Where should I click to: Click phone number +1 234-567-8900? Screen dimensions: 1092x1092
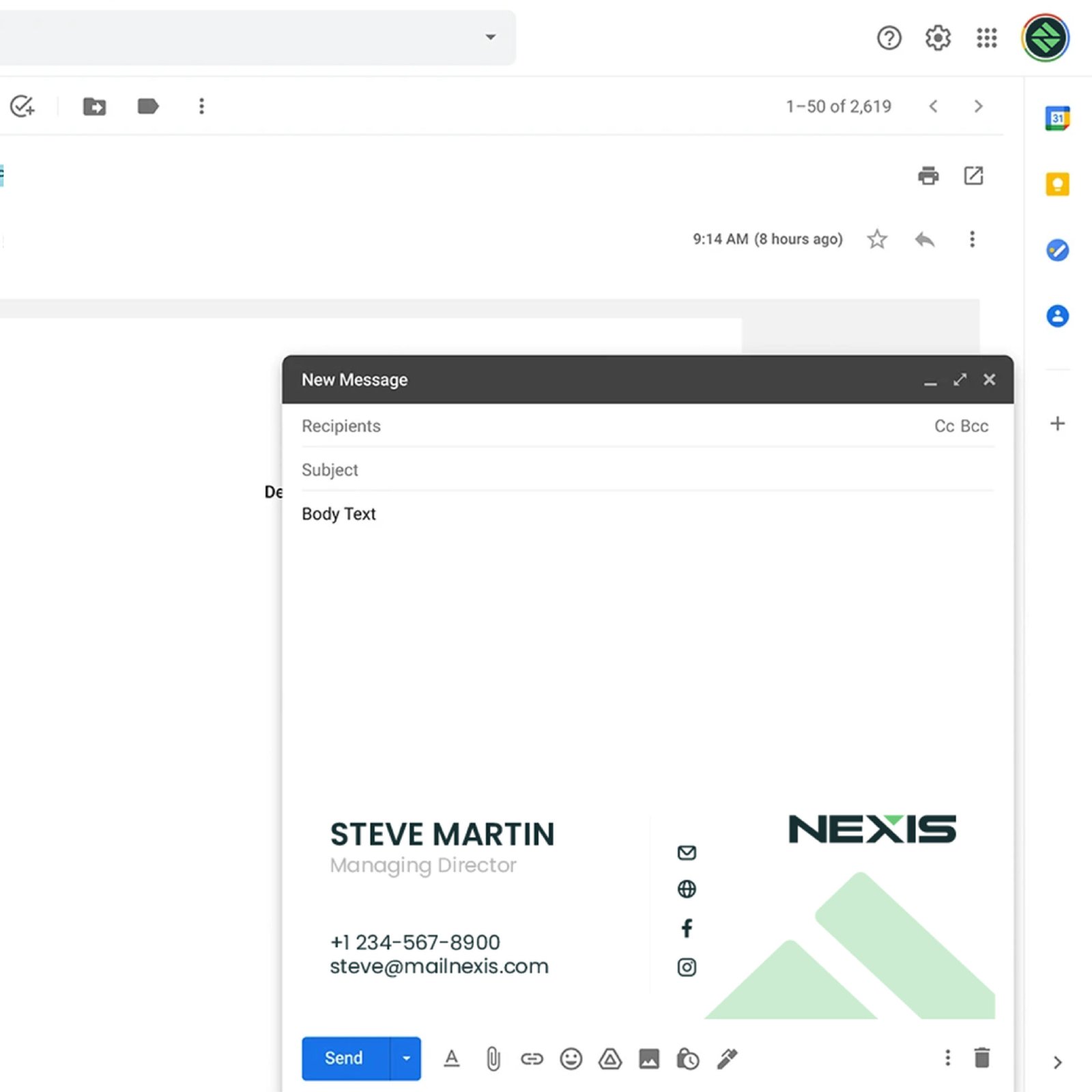pyautogui.click(x=415, y=943)
